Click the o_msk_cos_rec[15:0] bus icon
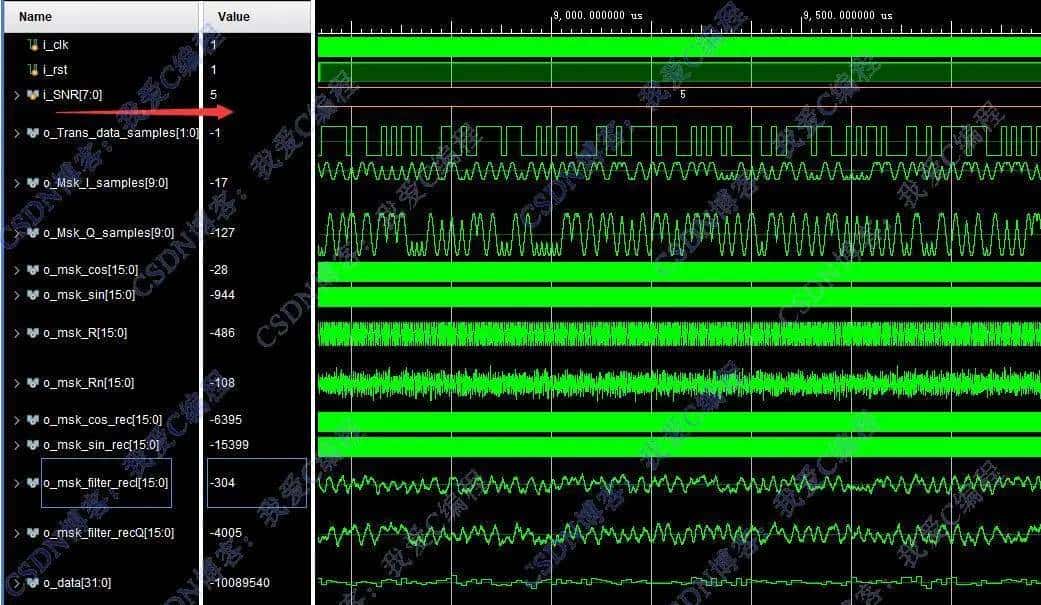This screenshot has width=1041, height=605. [33, 419]
